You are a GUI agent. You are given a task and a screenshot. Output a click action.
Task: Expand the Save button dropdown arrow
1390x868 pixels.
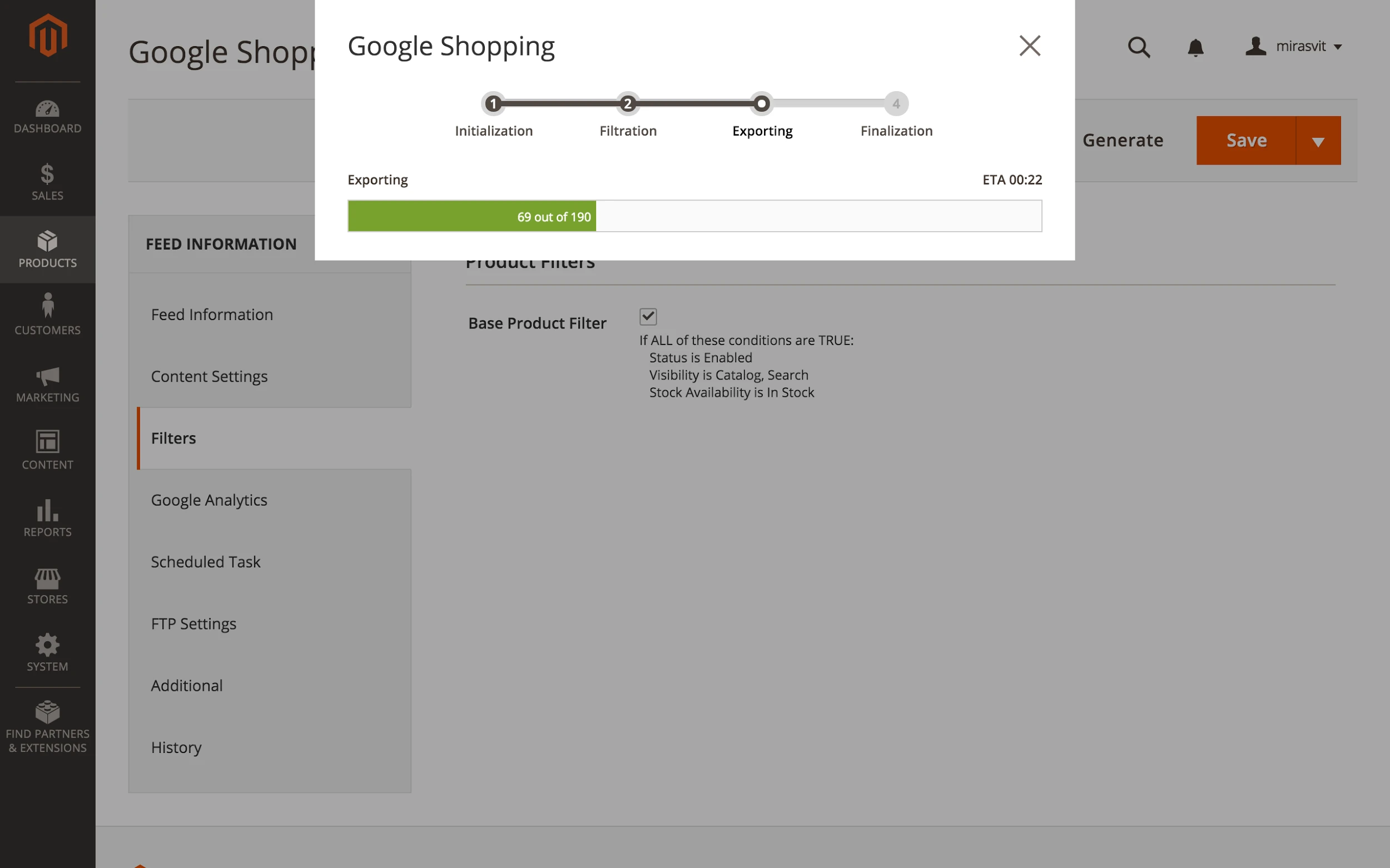[1318, 140]
